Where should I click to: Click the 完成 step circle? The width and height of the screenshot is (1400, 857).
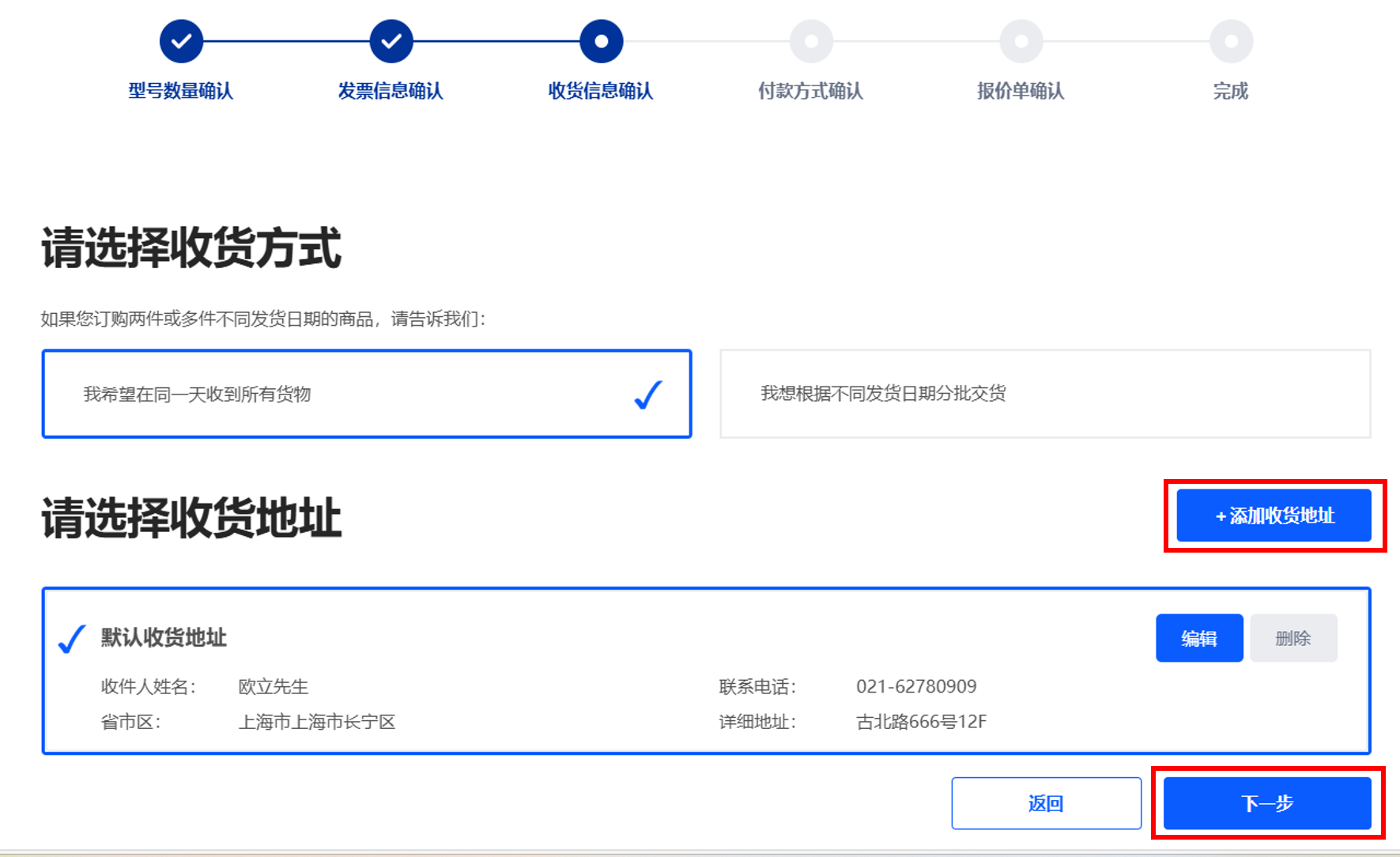coord(1231,41)
